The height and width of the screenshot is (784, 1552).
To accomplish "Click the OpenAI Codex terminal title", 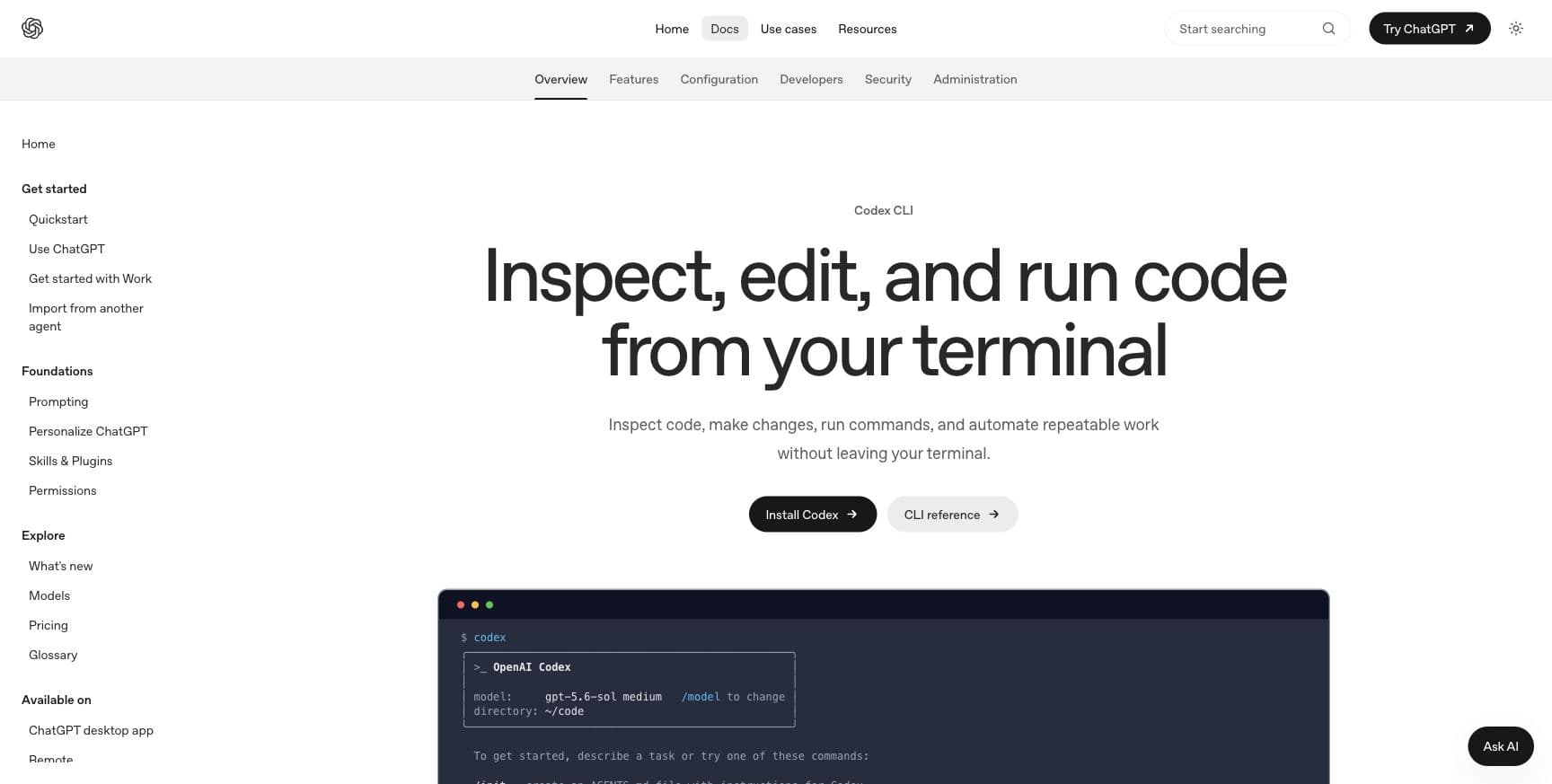I will [x=532, y=667].
